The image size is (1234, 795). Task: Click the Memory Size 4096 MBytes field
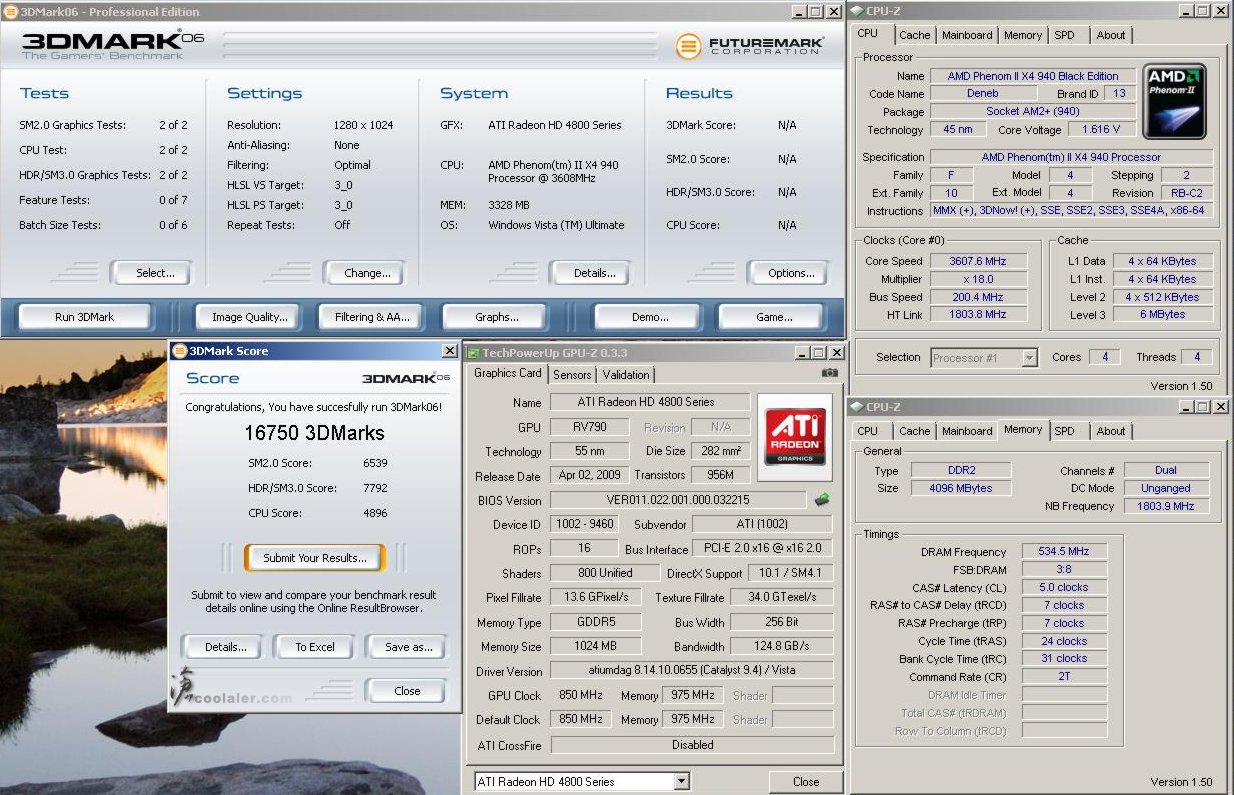tap(962, 488)
